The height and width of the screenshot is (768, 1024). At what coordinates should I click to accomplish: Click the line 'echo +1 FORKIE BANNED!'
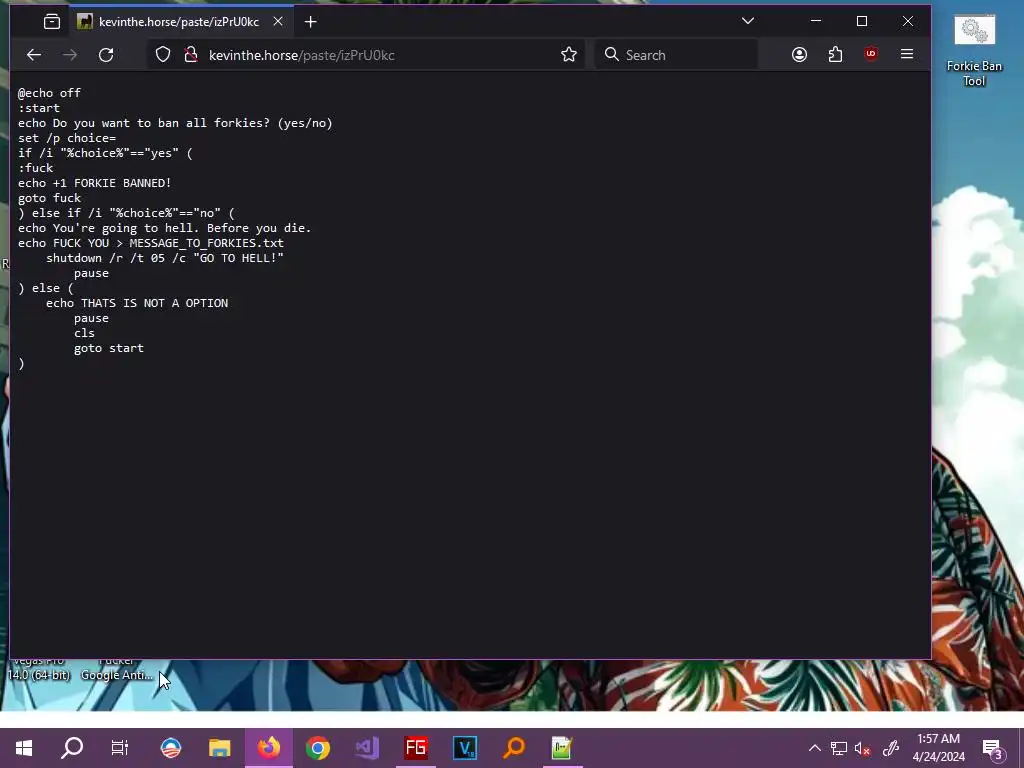(95, 183)
